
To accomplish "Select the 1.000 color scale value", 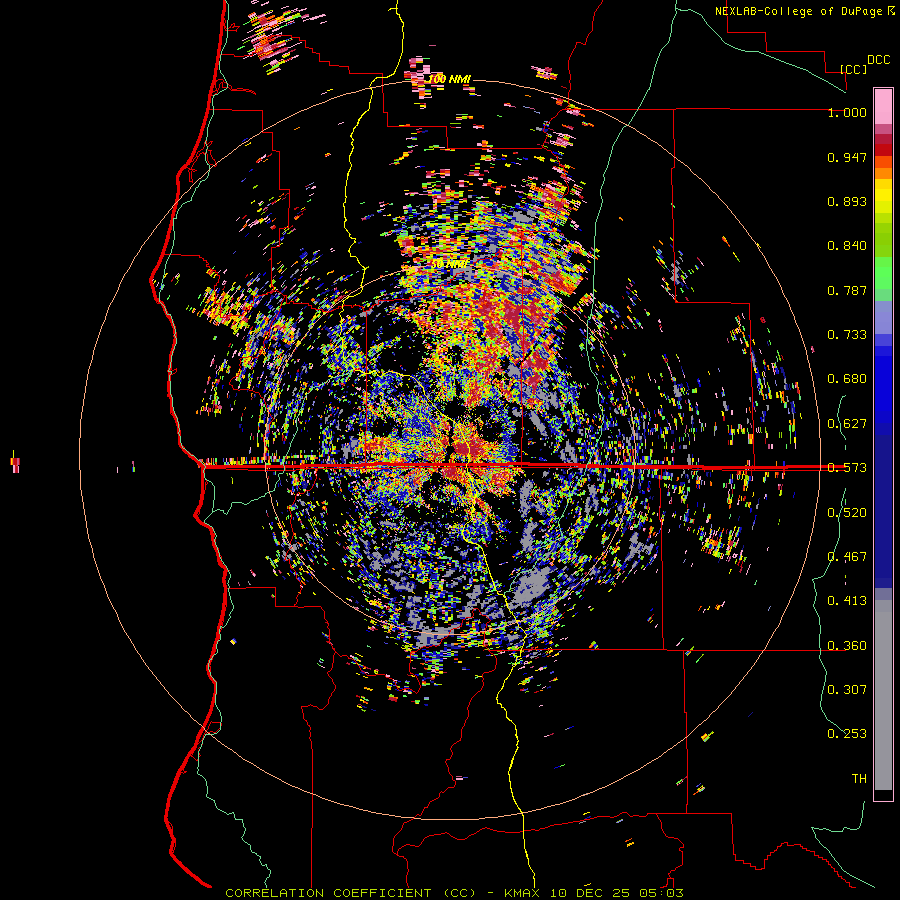I will point(847,112).
